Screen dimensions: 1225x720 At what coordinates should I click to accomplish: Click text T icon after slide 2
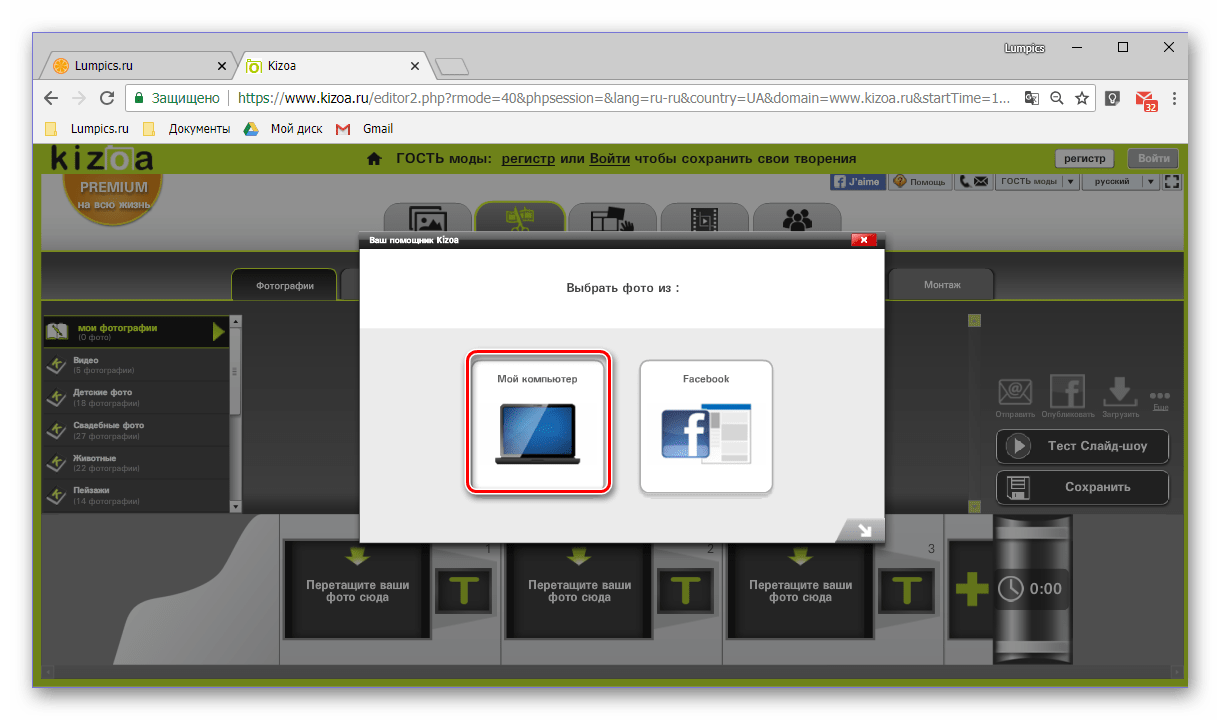(685, 590)
